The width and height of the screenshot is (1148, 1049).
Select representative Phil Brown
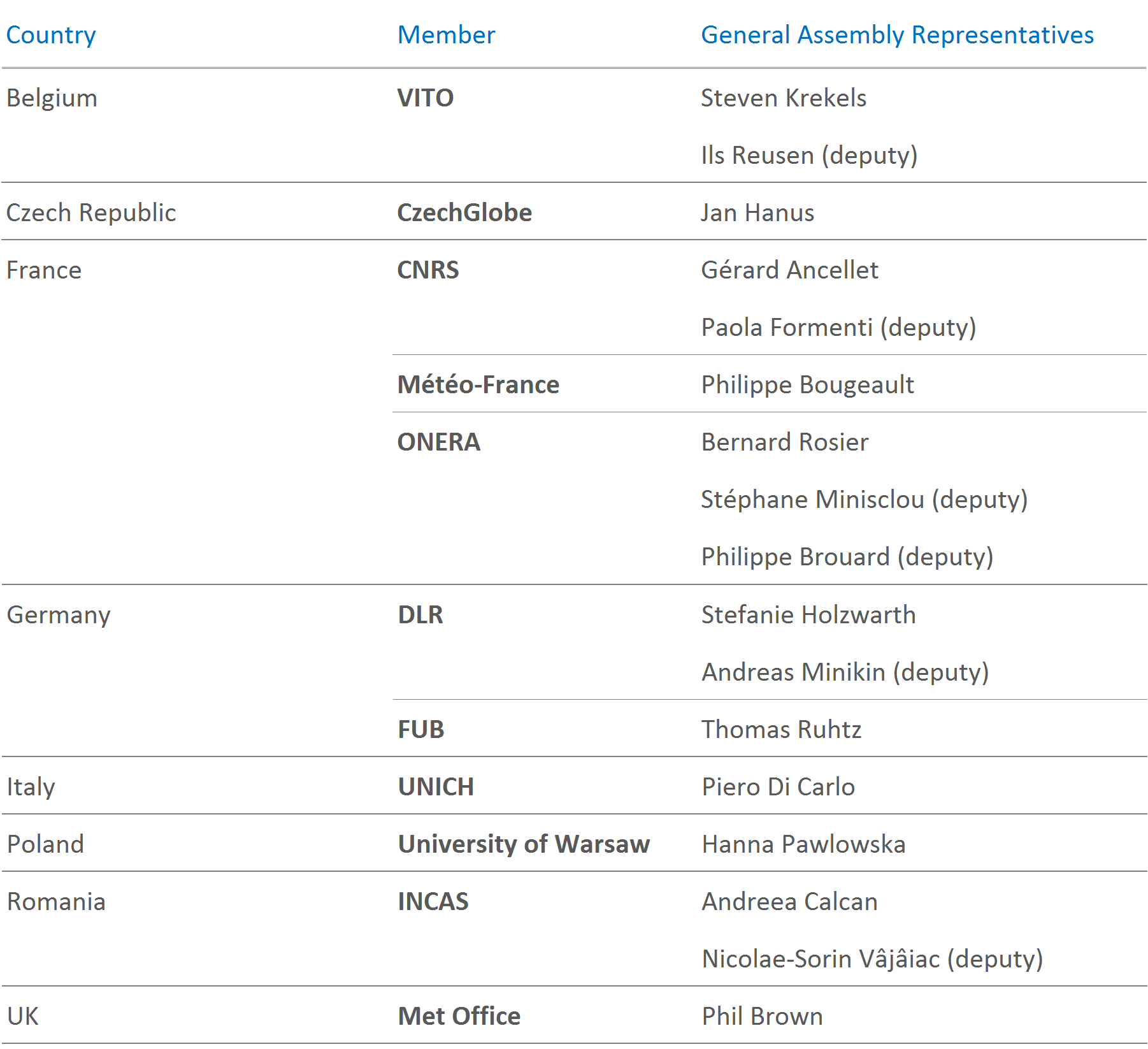click(x=762, y=1016)
